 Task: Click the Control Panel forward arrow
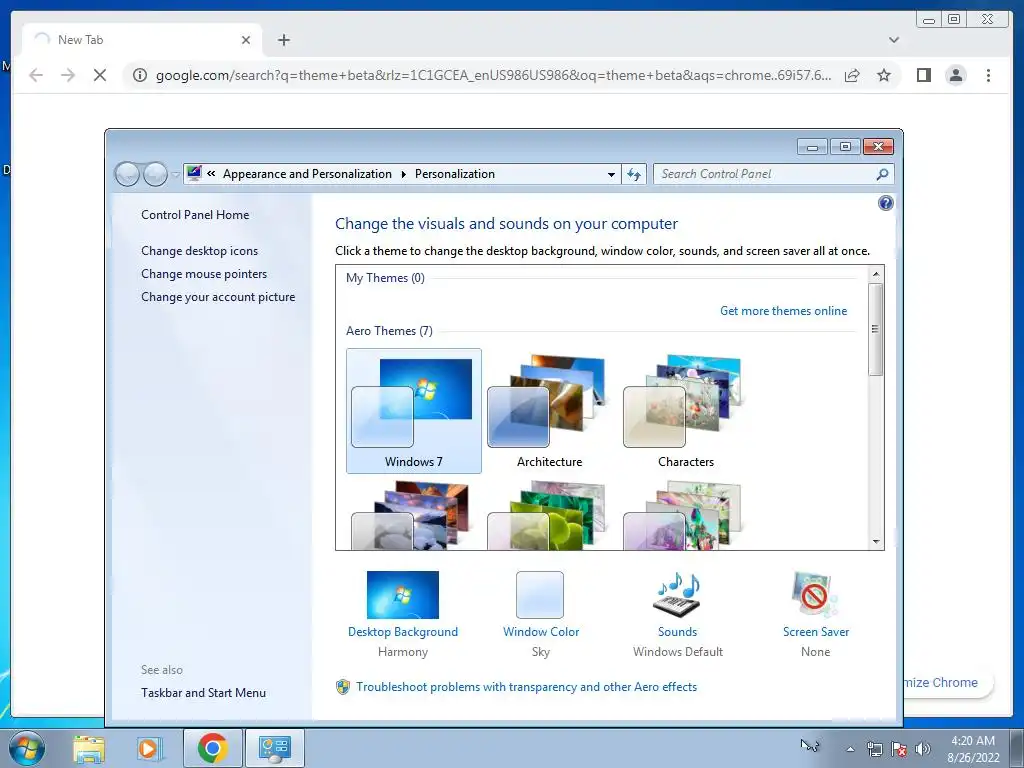coord(155,174)
